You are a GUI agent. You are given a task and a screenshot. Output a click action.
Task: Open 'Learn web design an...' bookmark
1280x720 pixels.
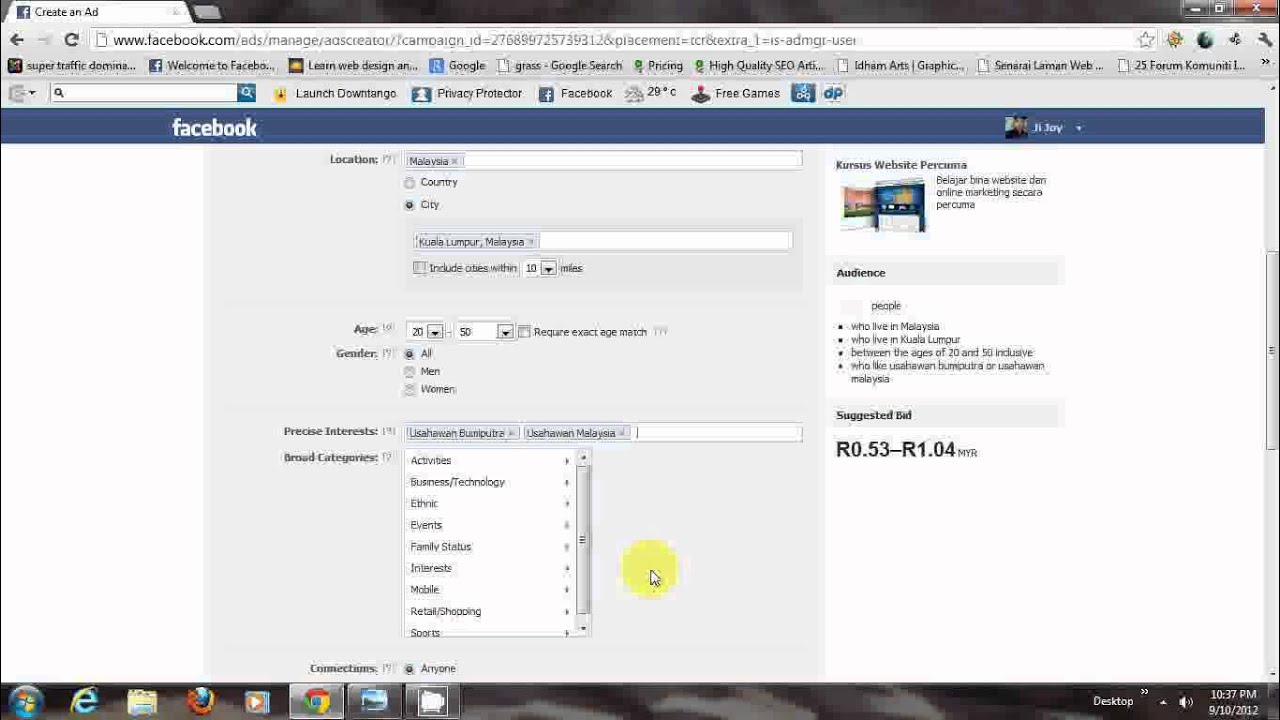coord(353,66)
